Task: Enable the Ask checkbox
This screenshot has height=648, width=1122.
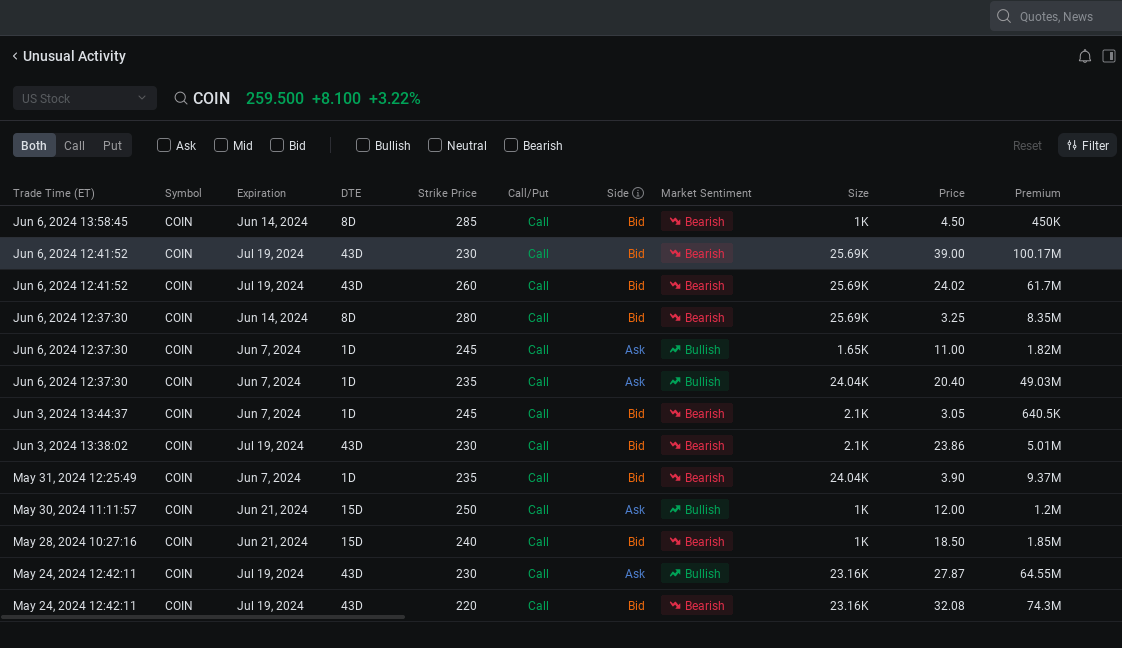Action: 164,145
